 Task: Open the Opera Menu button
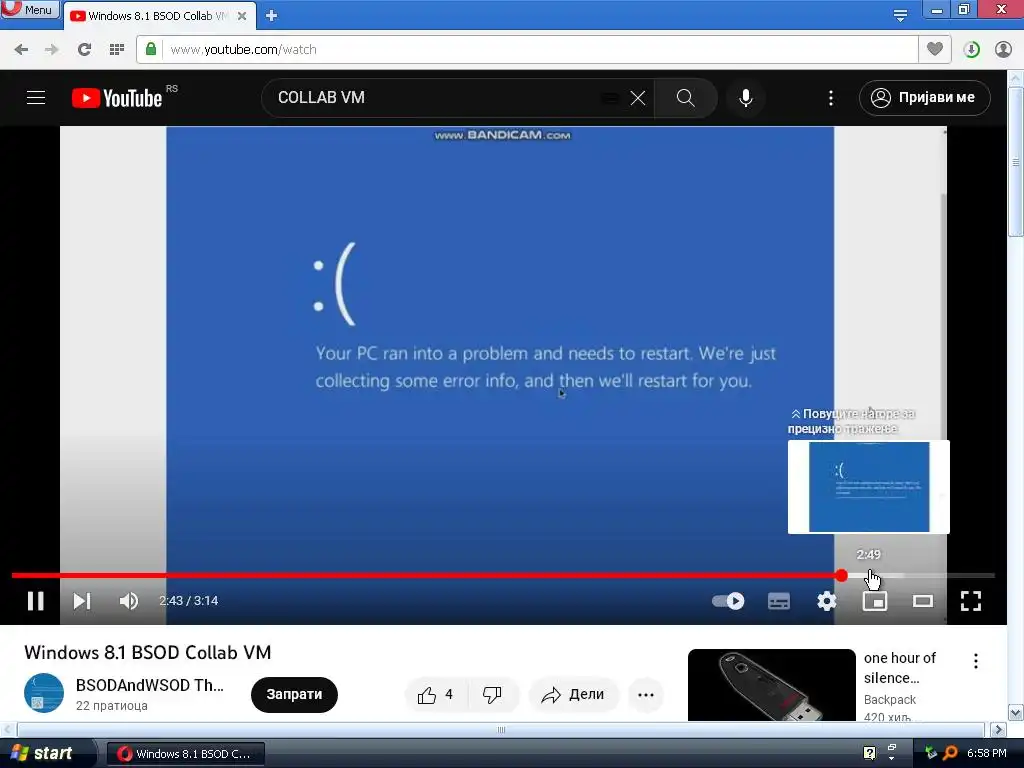tap(30, 9)
